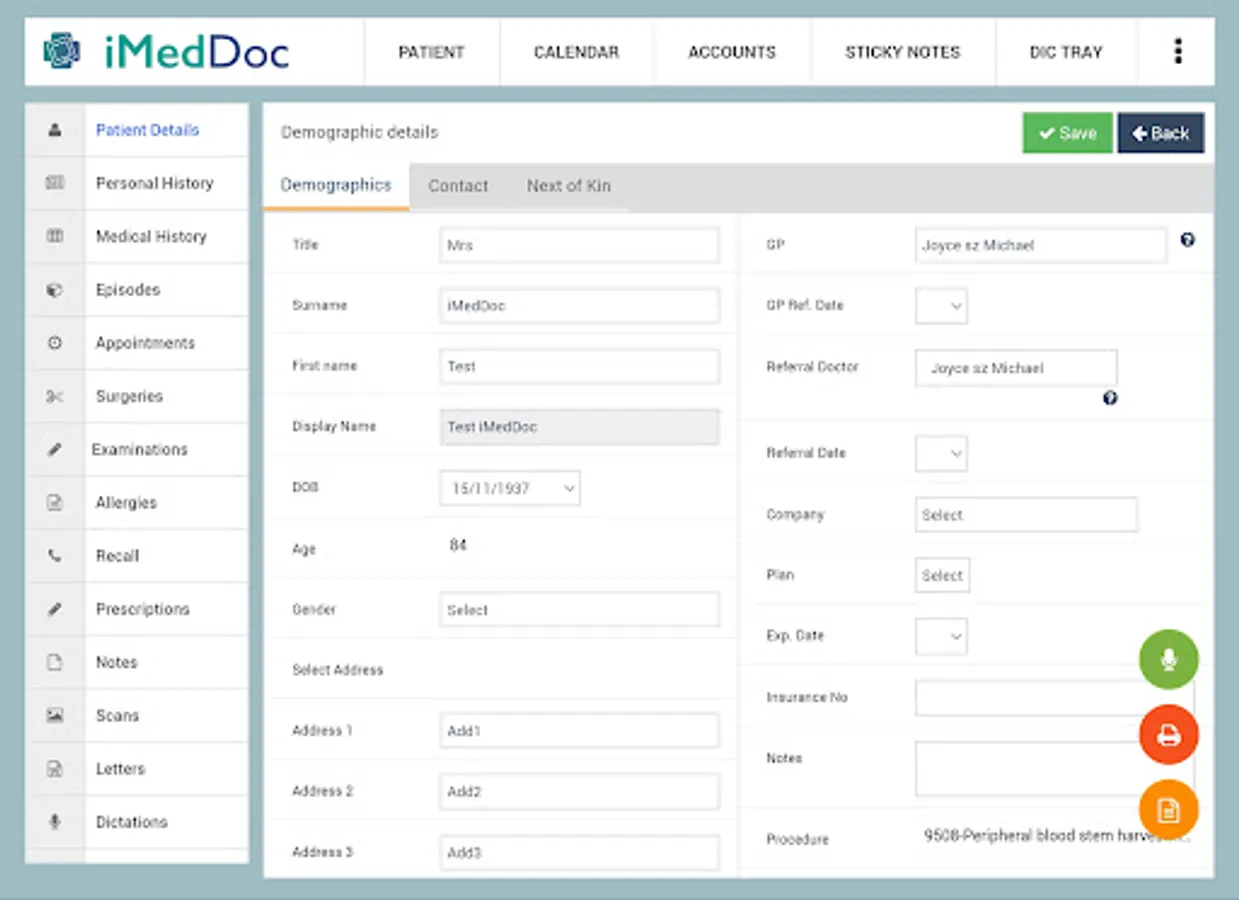The width and height of the screenshot is (1239, 900).
Task: Click the Prescriptions pen icon
Action: (55, 609)
